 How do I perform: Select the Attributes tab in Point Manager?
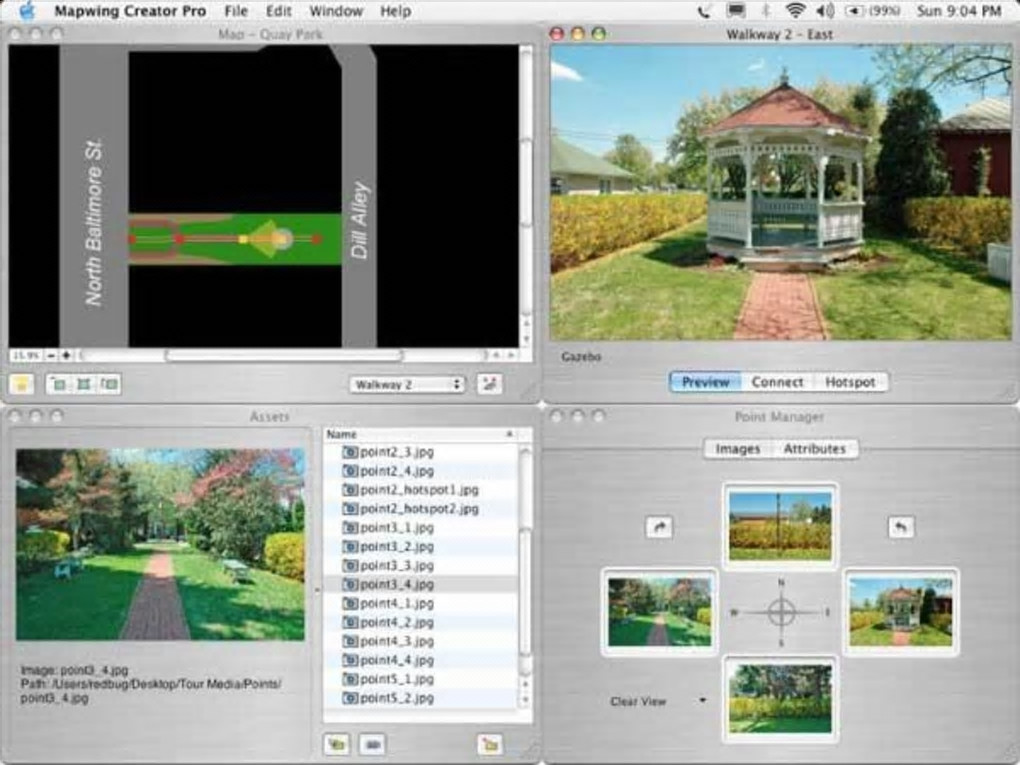point(814,449)
